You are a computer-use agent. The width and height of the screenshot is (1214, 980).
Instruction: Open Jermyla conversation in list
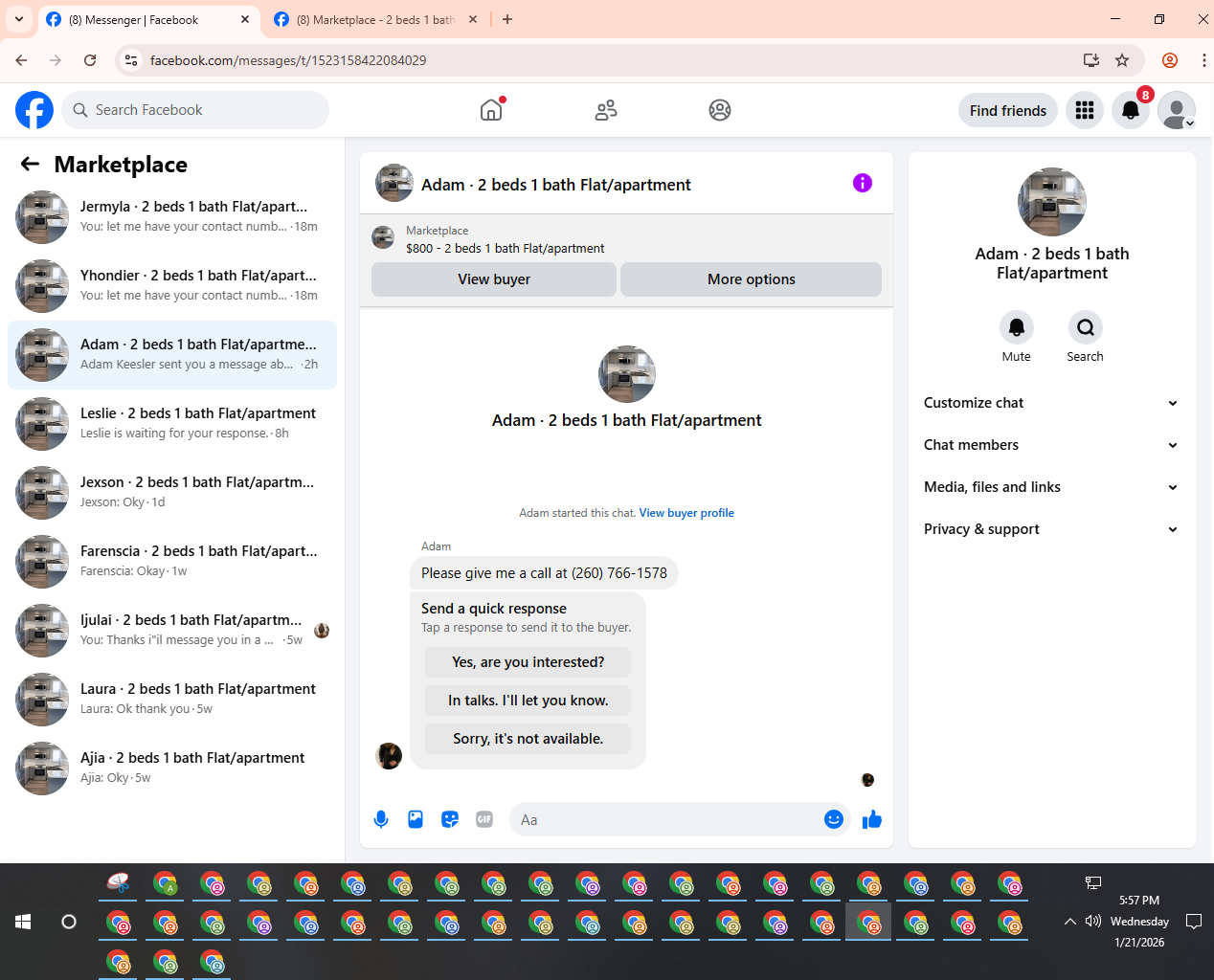tap(172, 217)
